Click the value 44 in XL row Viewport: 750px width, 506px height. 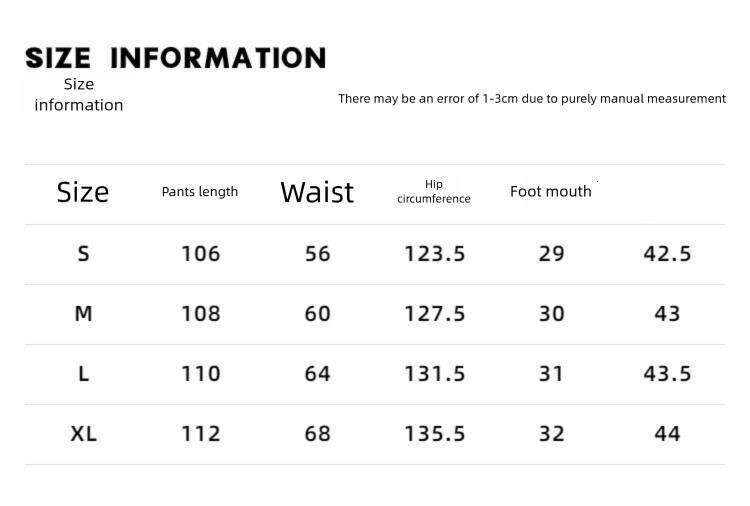coord(667,434)
